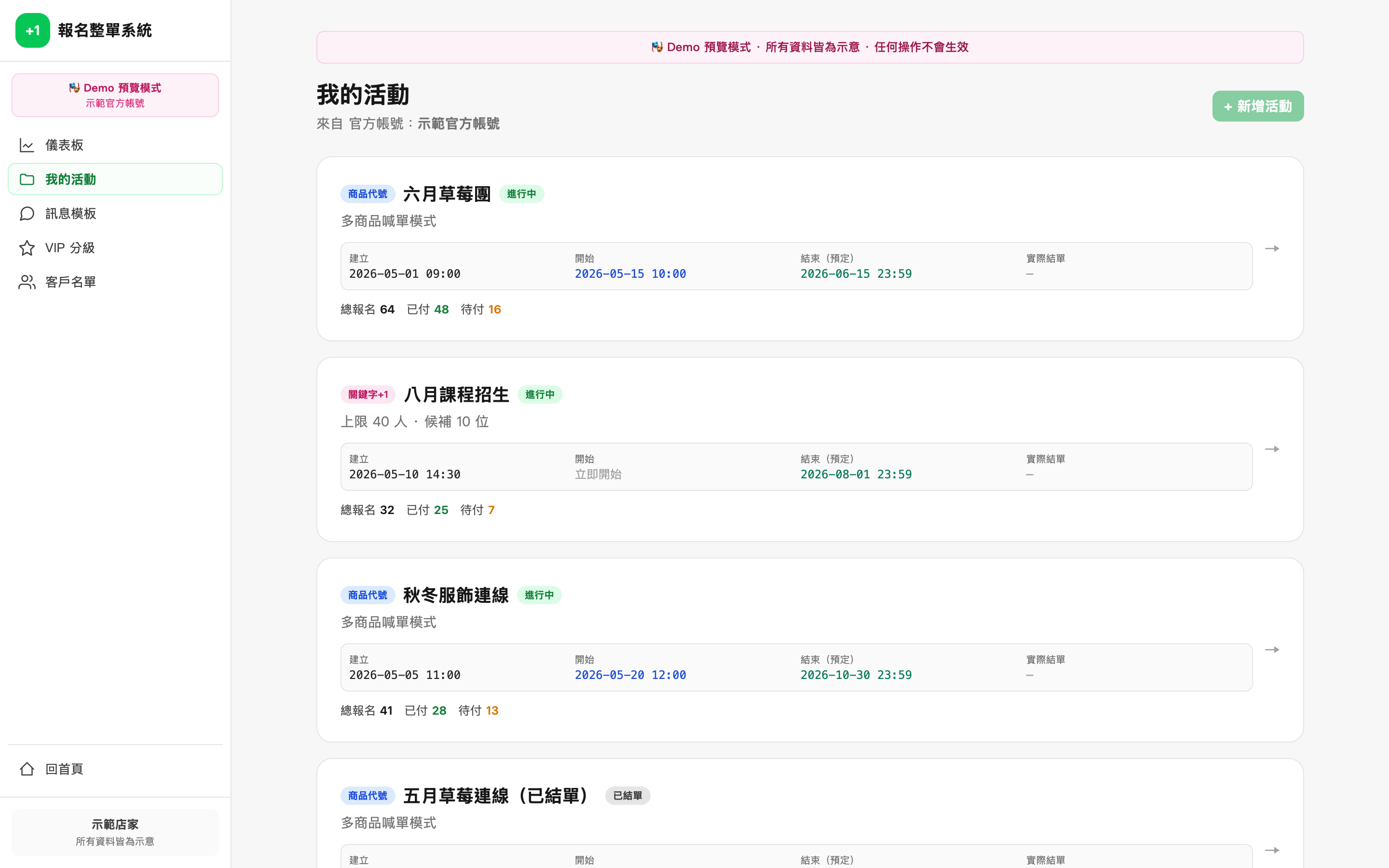Click the speech bubble icon for 訊息模板
Screen dimensions: 1389x868
pyautogui.click(x=27, y=214)
